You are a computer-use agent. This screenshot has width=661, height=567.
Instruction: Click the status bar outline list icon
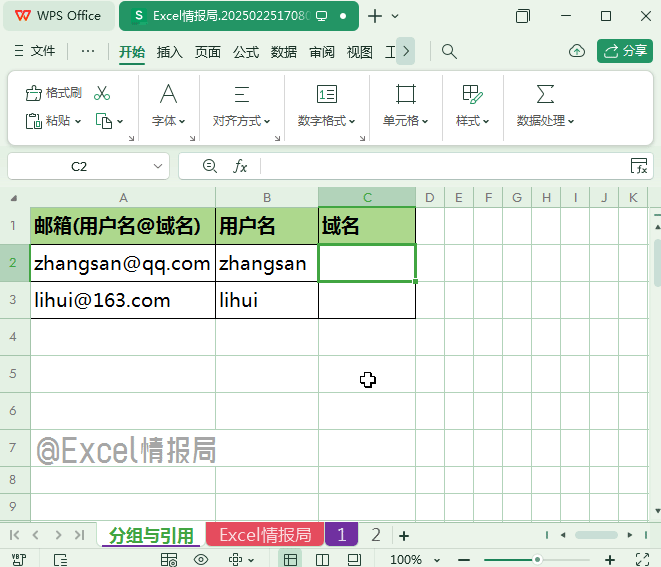coord(60,560)
